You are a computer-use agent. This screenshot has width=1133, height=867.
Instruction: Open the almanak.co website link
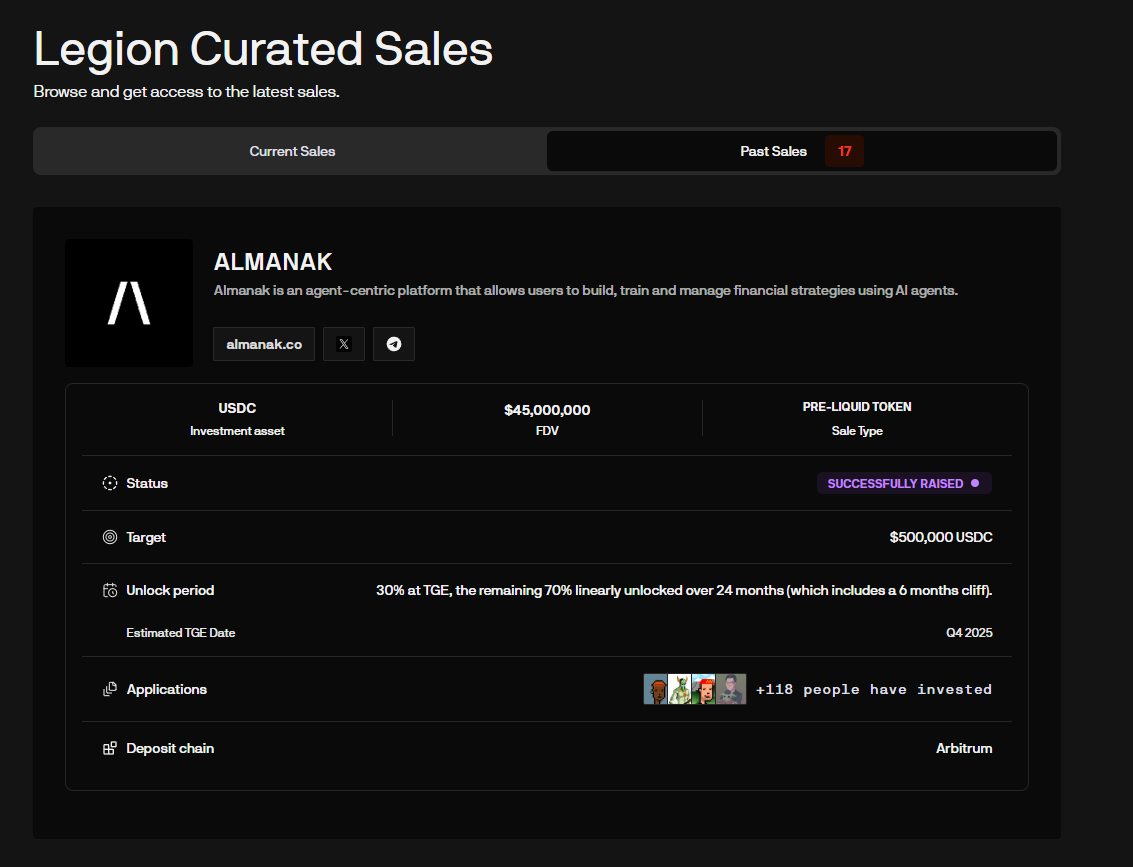(264, 344)
